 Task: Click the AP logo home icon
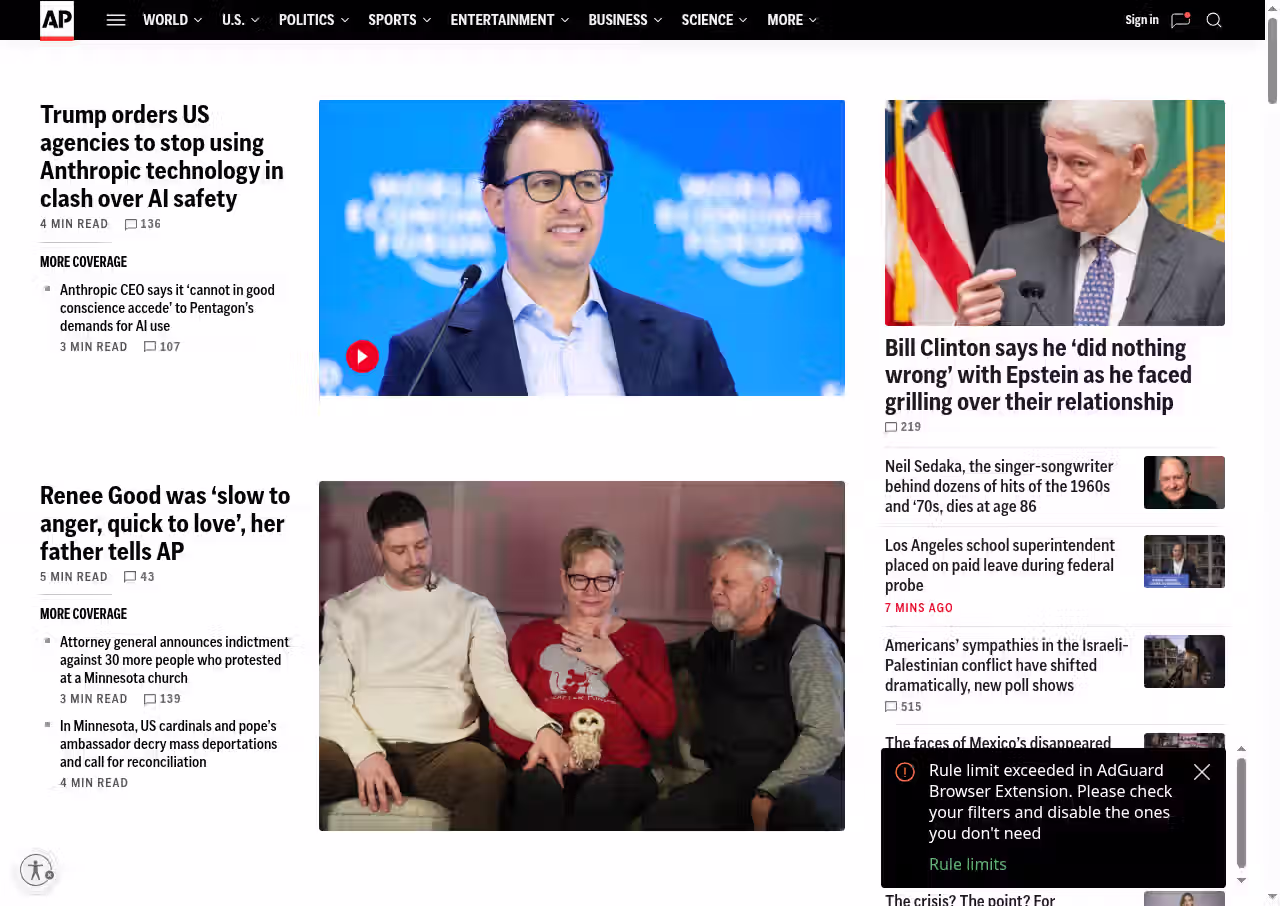[x=57, y=20]
